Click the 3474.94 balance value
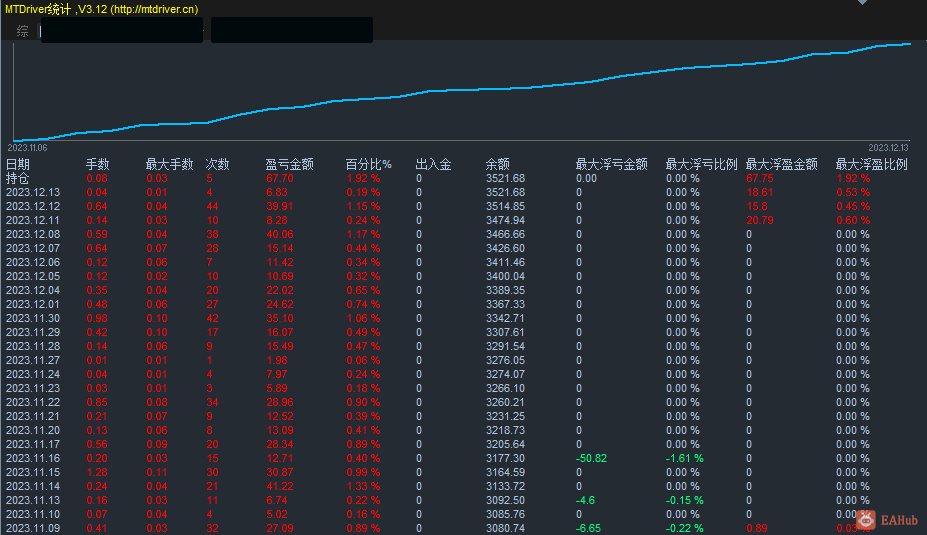Screen dimensions: 927x535 coord(505,220)
